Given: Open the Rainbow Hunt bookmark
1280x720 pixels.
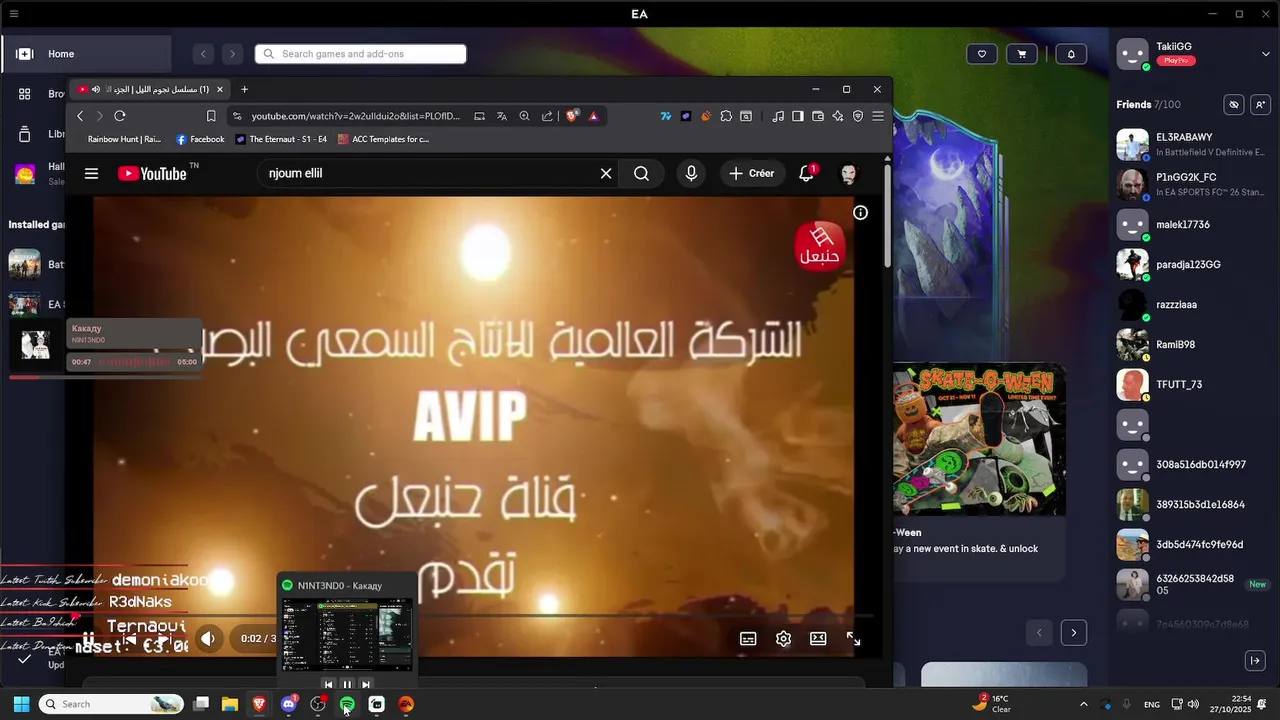Looking at the screenshot, I should (x=124, y=139).
